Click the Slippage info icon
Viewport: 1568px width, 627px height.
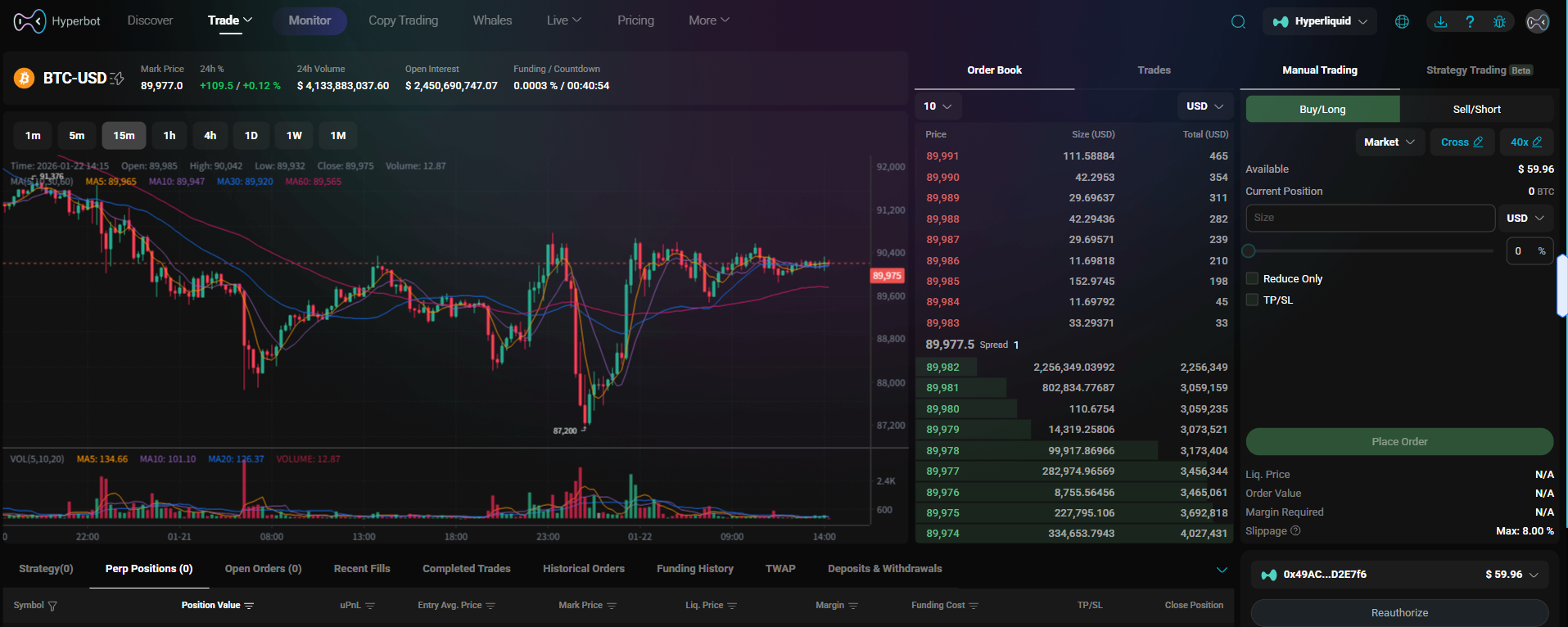(x=1295, y=530)
